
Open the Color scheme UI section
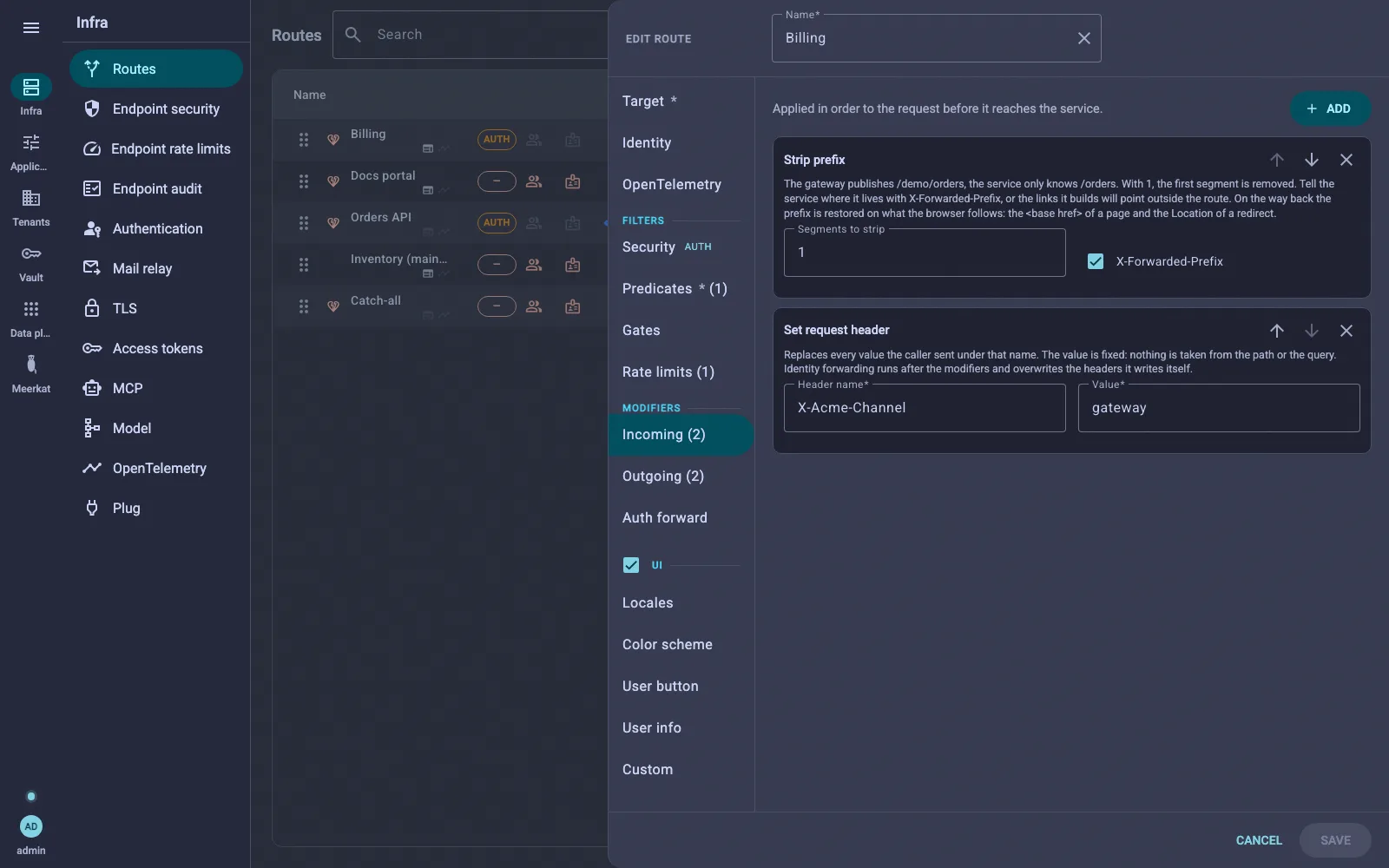[681, 645]
